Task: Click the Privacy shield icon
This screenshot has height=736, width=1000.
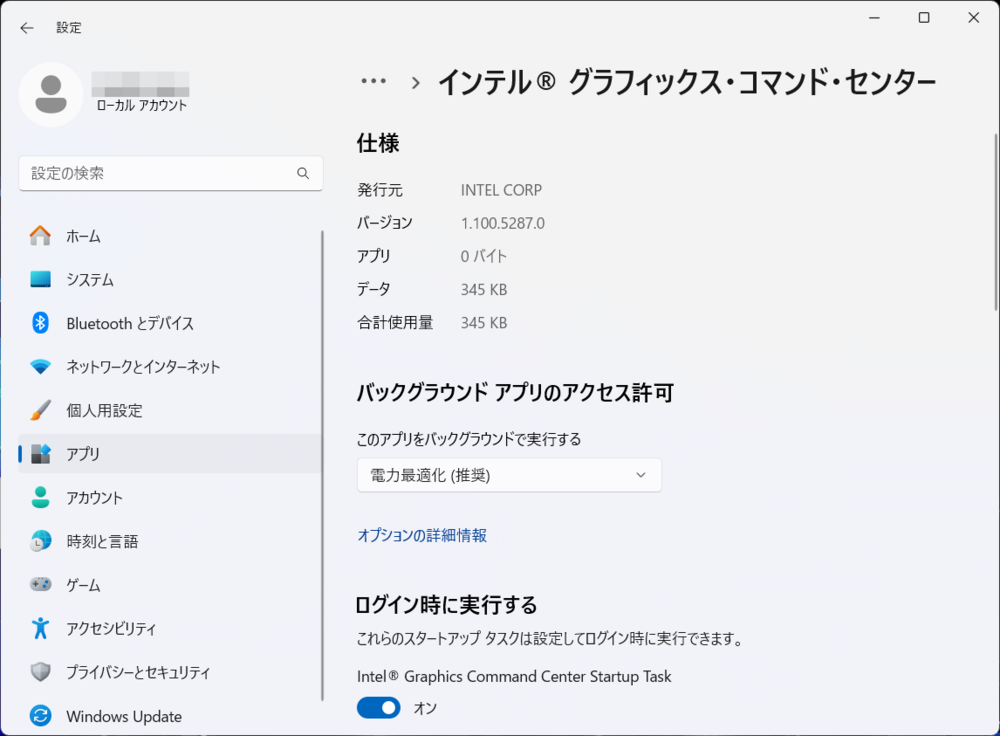Action: (x=40, y=672)
